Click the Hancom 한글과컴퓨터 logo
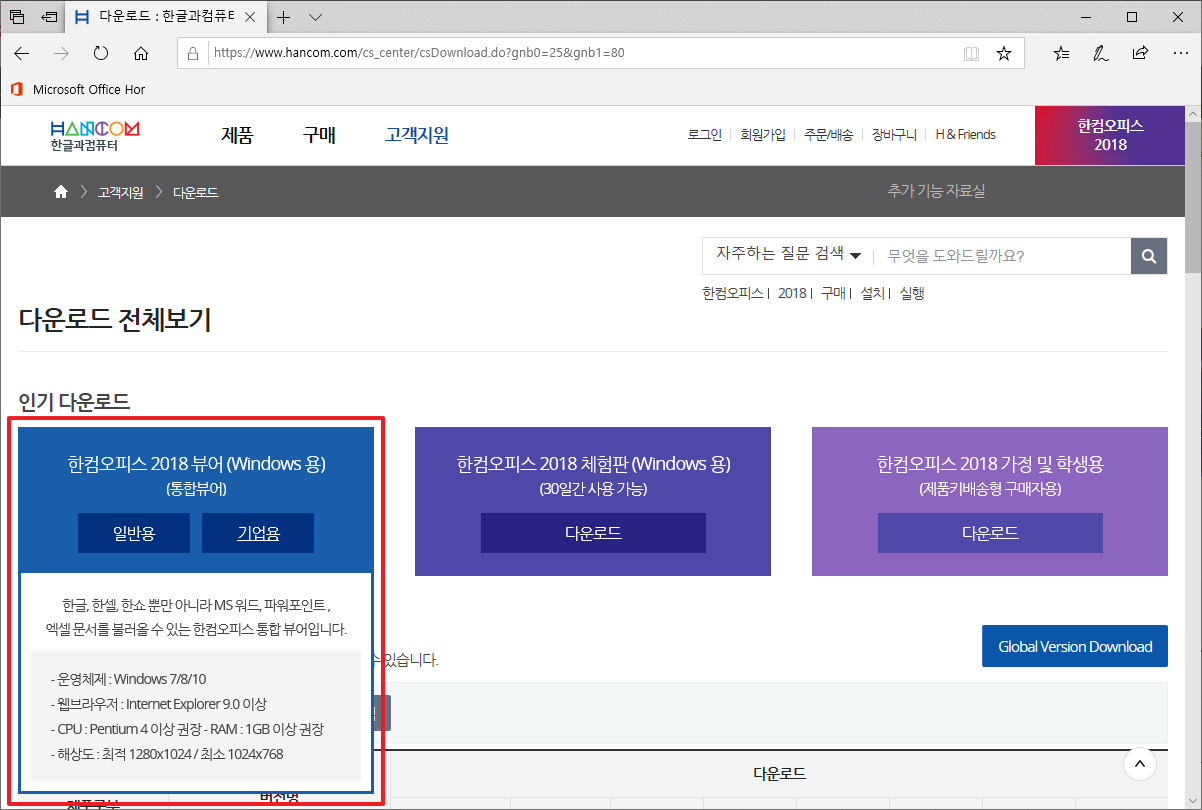 coord(94,135)
